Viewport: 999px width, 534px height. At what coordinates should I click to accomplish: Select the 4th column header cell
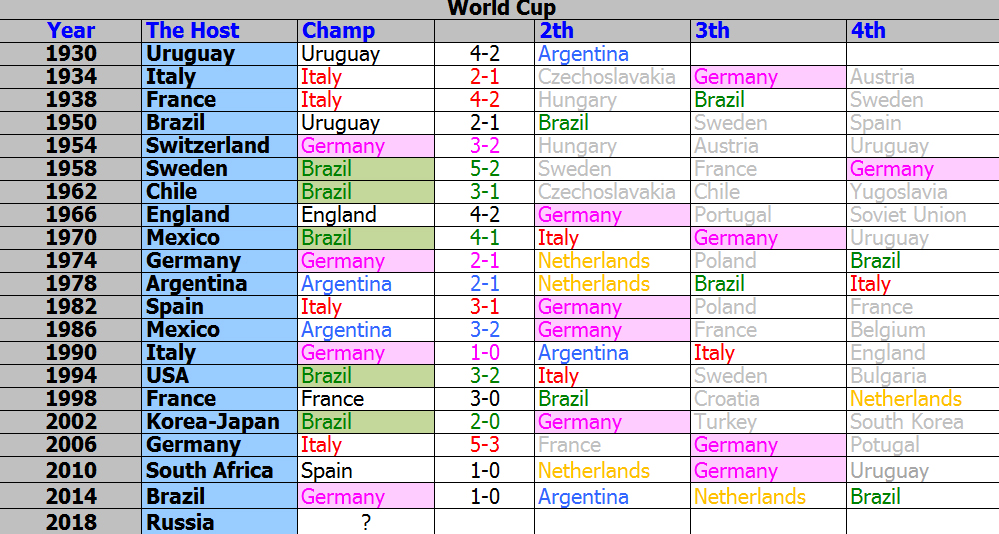923,31
